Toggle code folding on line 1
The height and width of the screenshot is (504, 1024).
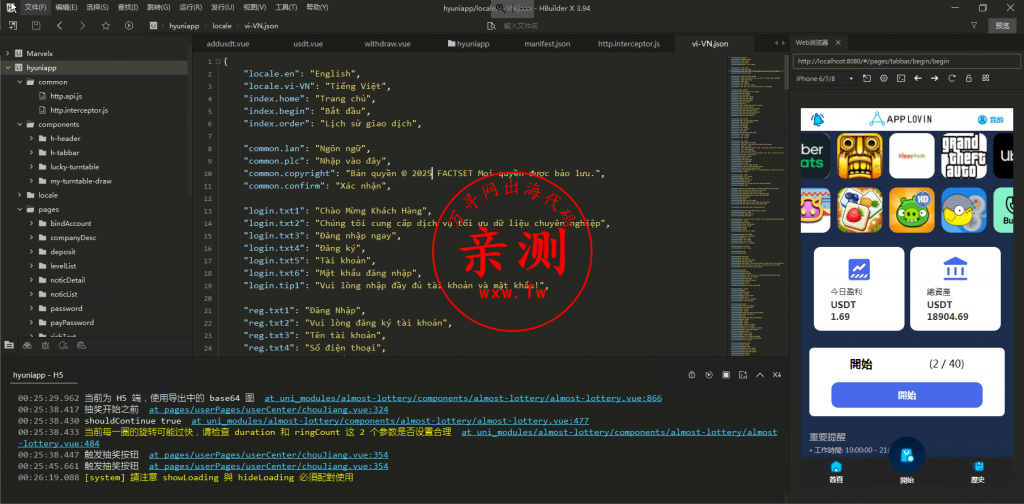pos(217,62)
